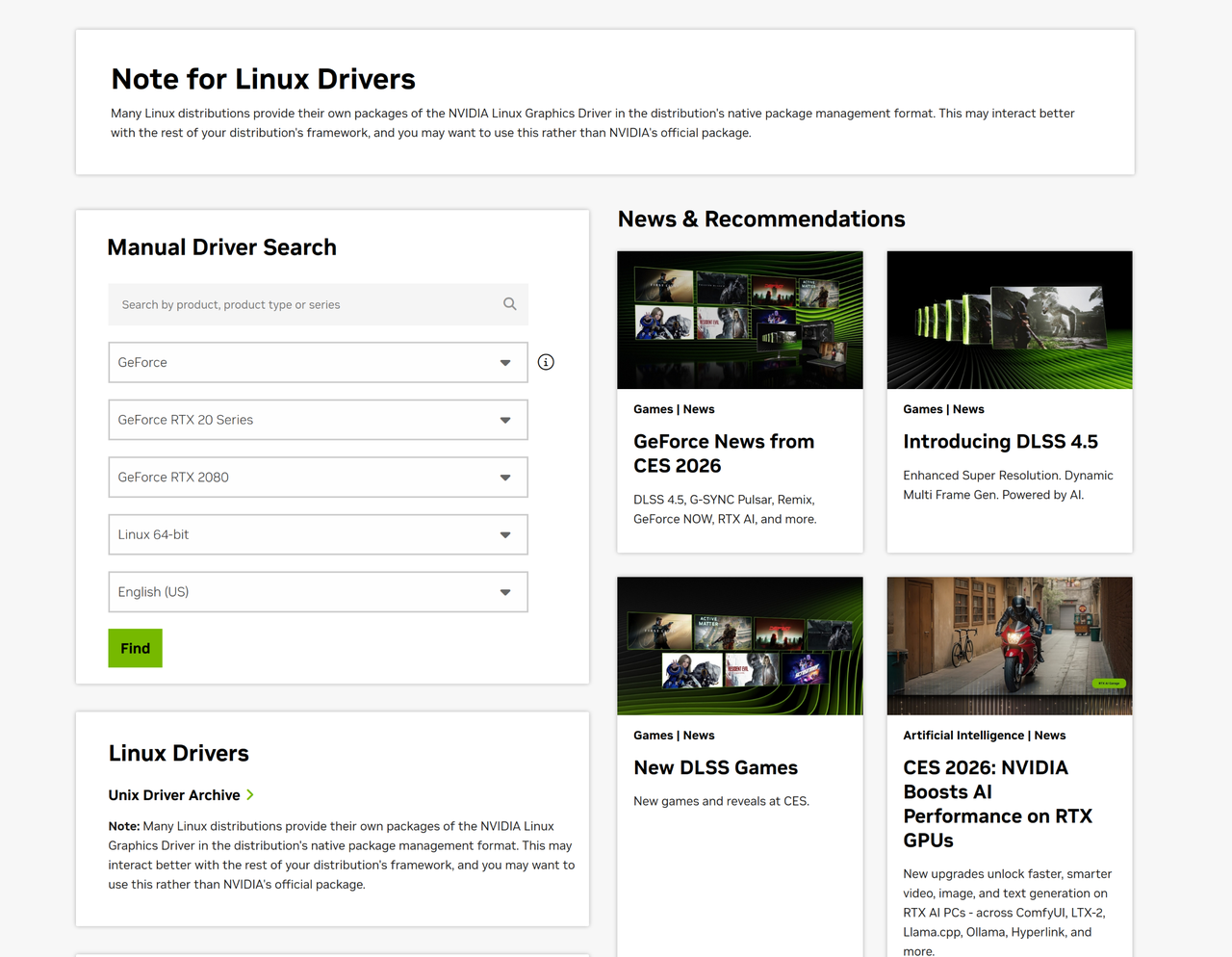Open product type info icon
1232x957 pixels.
coord(546,362)
